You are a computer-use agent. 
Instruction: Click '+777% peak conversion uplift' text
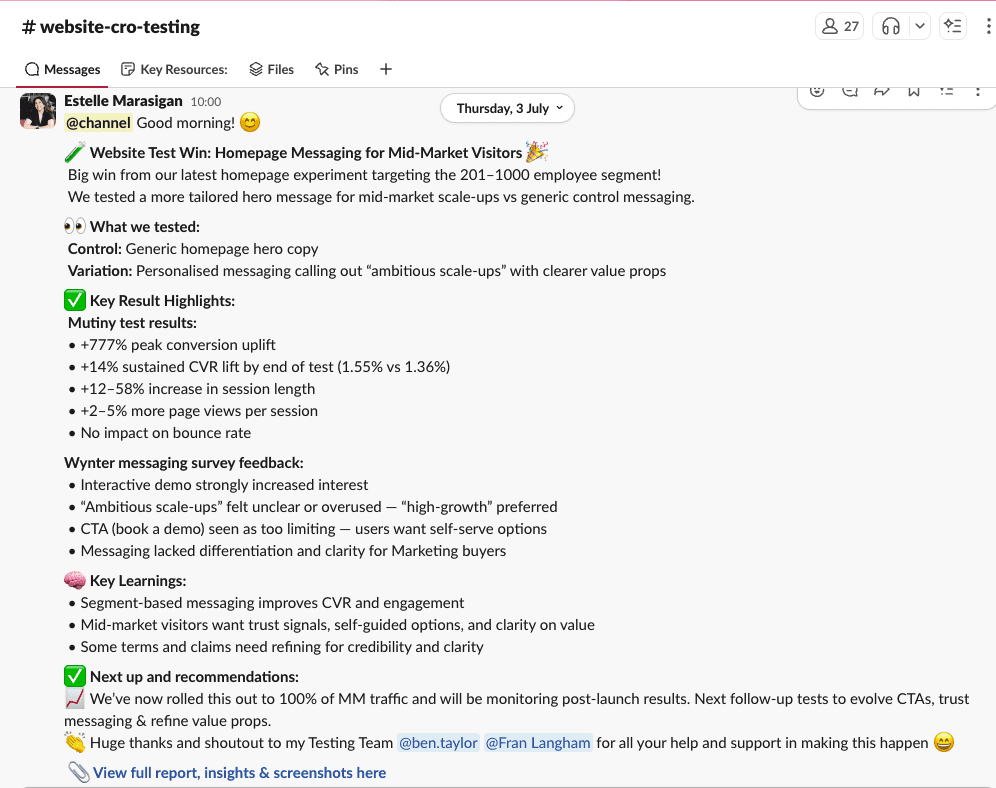[x=178, y=345]
